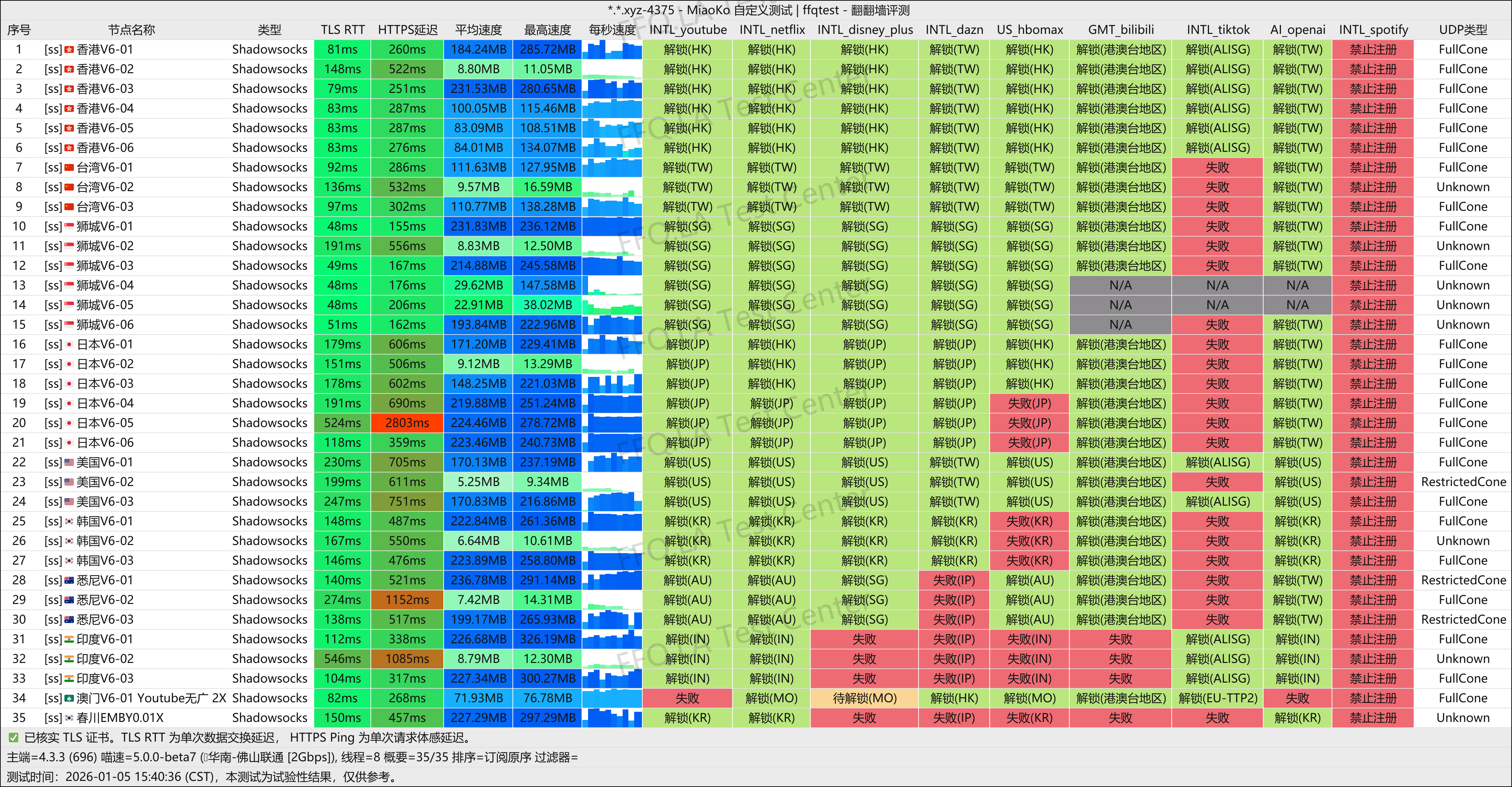This screenshot has width=1512, height=787.
Task: Click the speed graph thumbnail for 春川EMBY0.01X
Action: [x=612, y=718]
